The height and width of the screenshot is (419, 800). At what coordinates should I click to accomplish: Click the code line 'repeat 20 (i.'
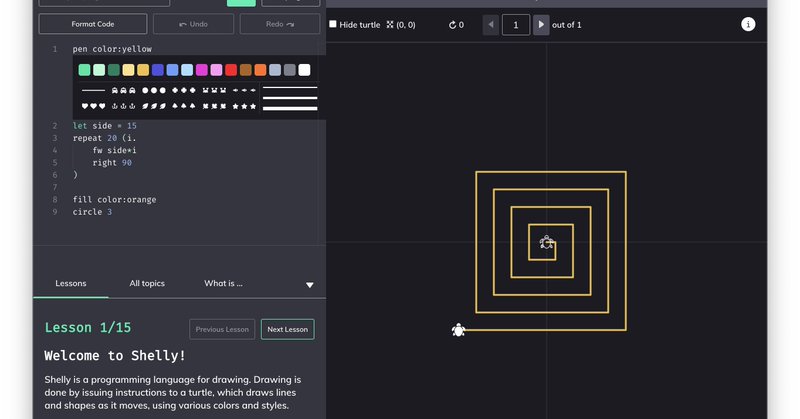[105, 138]
